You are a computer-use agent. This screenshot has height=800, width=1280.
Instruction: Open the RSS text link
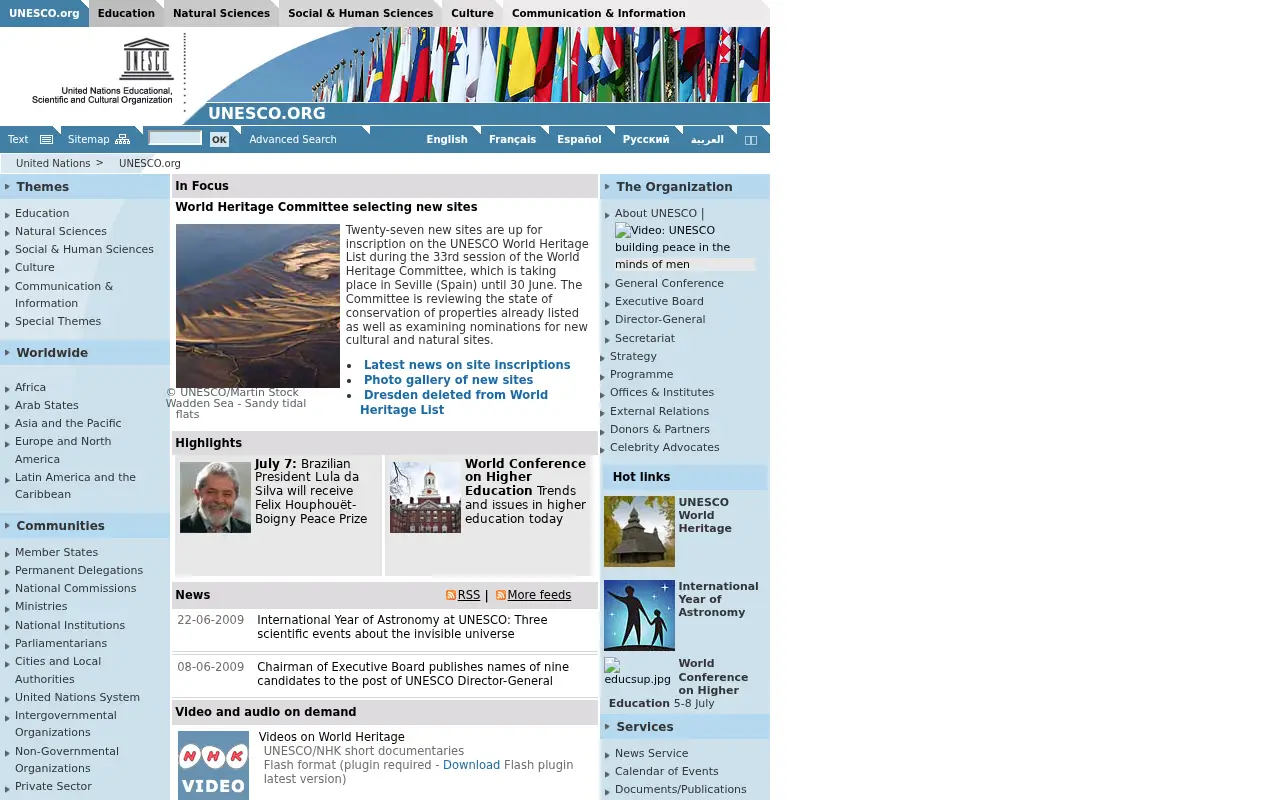click(469, 595)
